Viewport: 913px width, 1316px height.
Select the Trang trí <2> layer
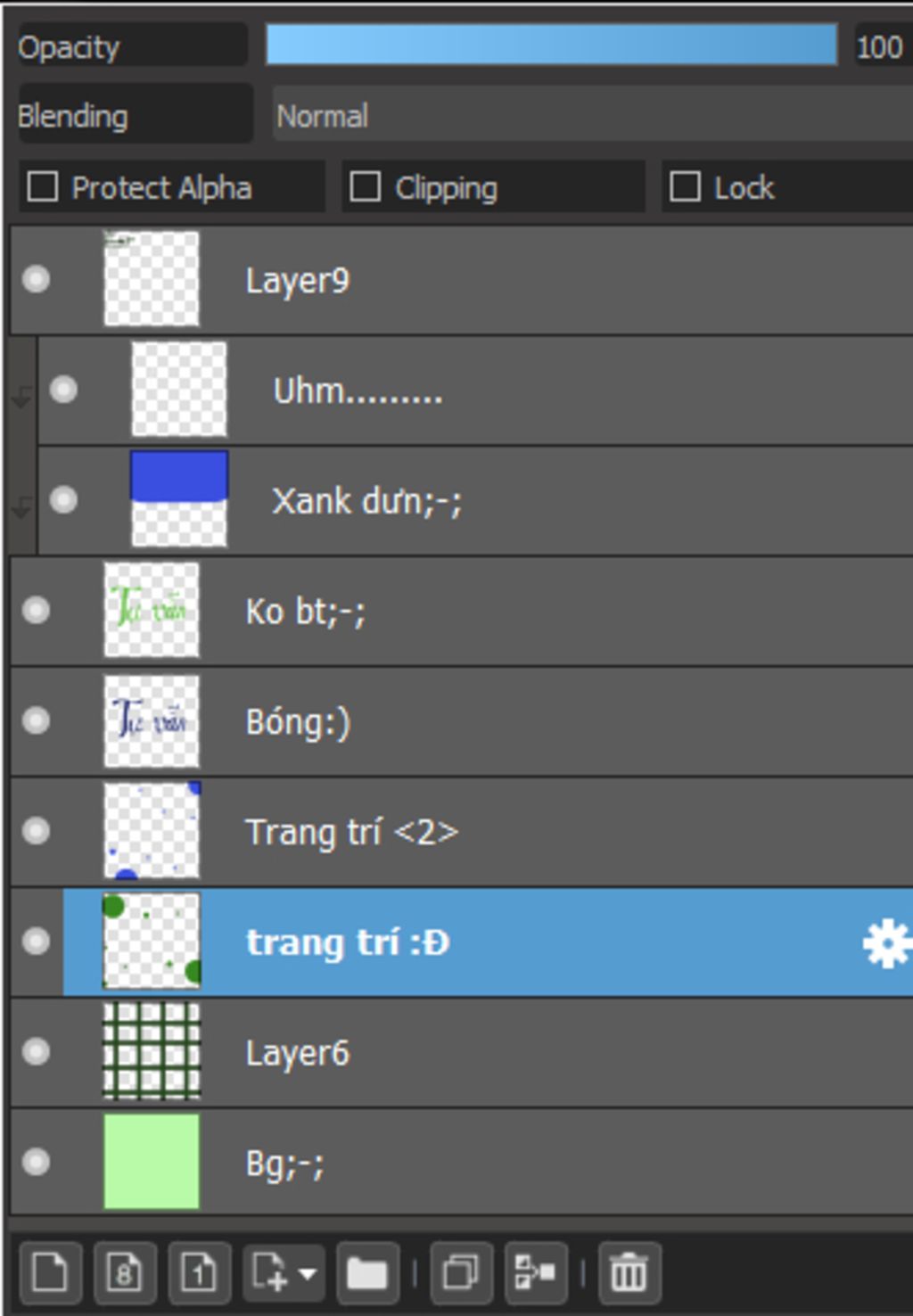(x=462, y=832)
